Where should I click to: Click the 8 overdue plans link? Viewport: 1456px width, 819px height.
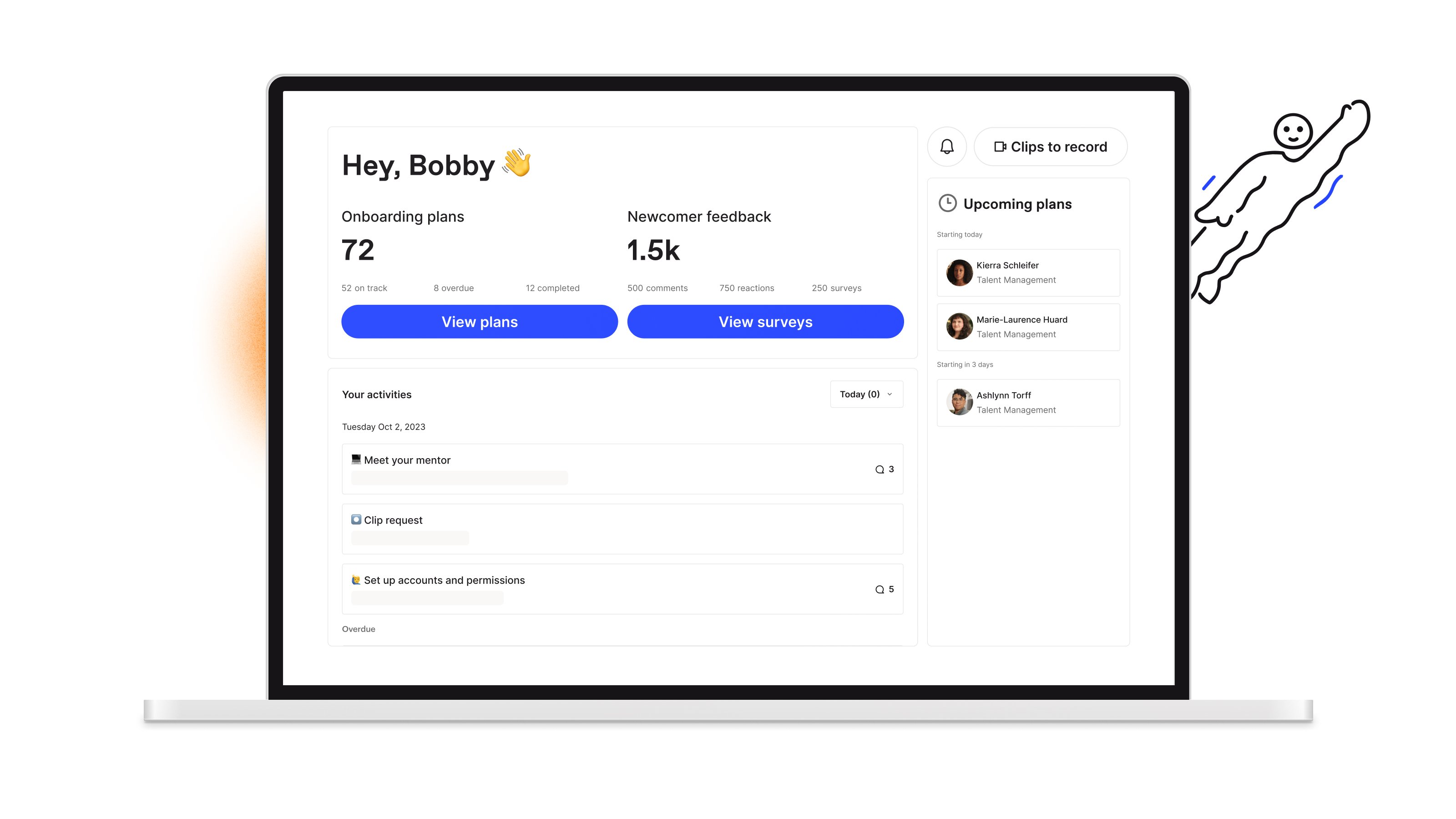click(452, 288)
